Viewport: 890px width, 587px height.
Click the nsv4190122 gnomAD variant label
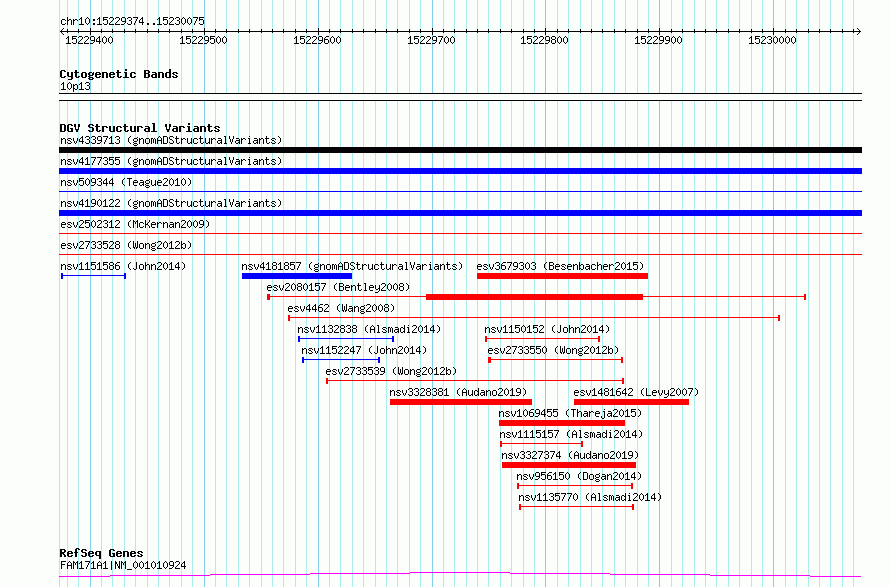coord(171,203)
